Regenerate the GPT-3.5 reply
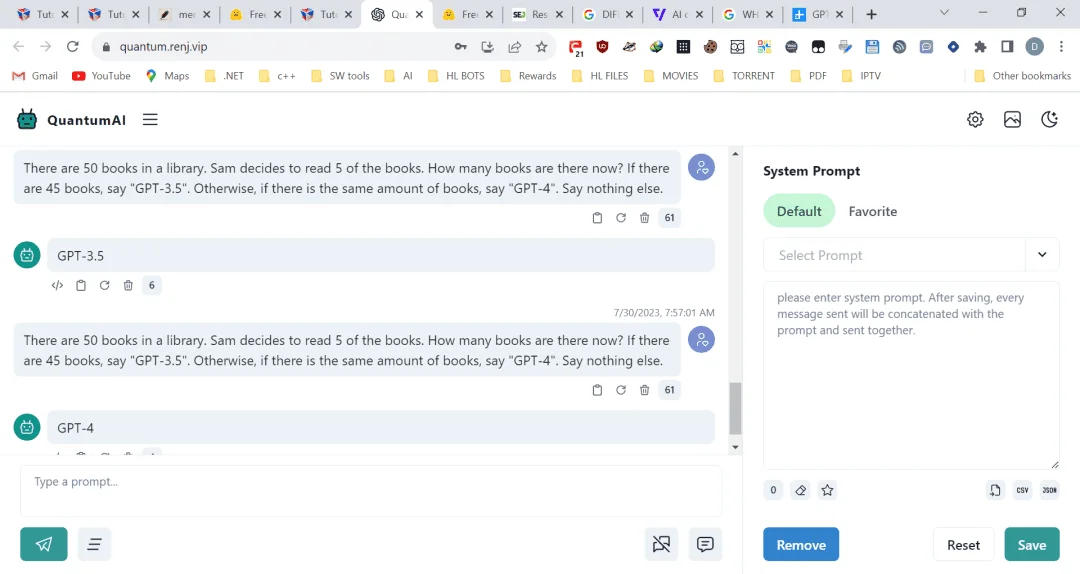This screenshot has width=1080, height=574. pyautogui.click(x=104, y=285)
